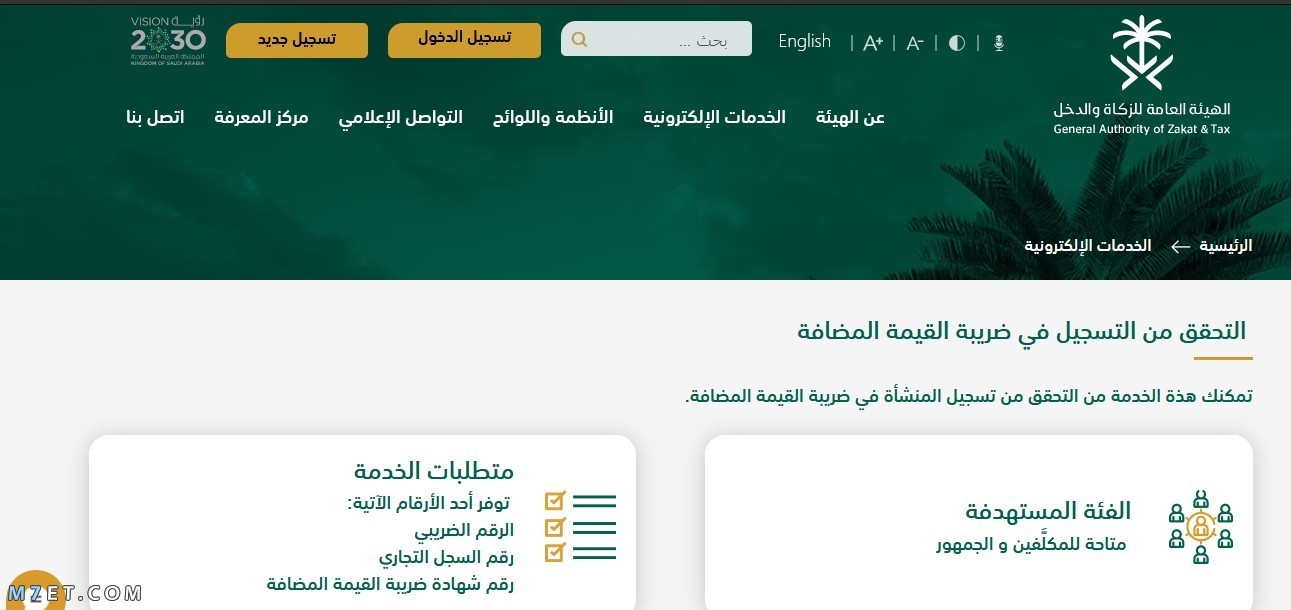Click the الفئة المستهدفة heading
1291x610 pixels.
pyautogui.click(x=1048, y=511)
